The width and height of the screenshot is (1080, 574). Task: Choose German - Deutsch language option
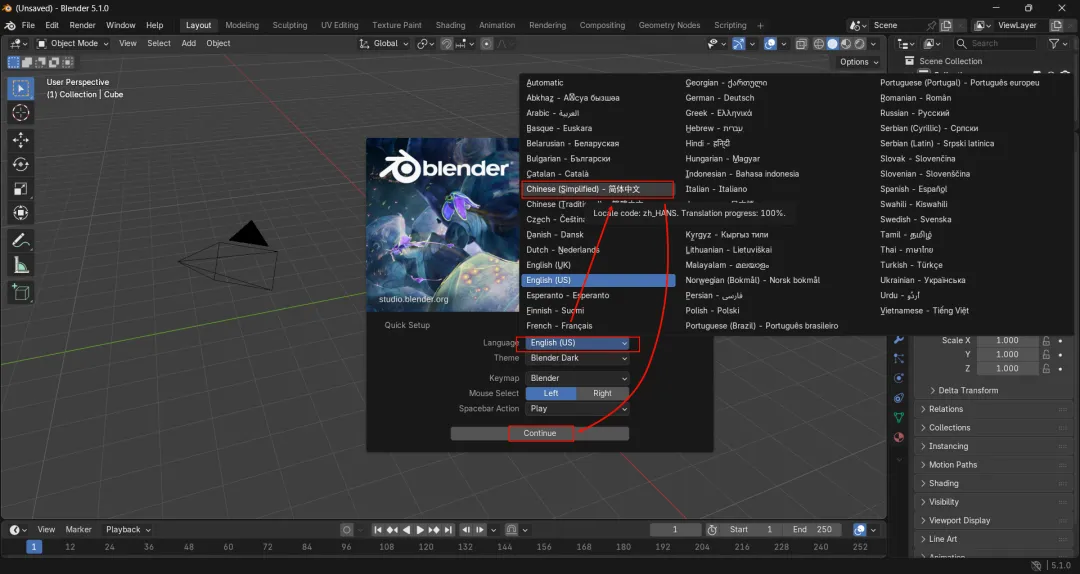coord(720,98)
